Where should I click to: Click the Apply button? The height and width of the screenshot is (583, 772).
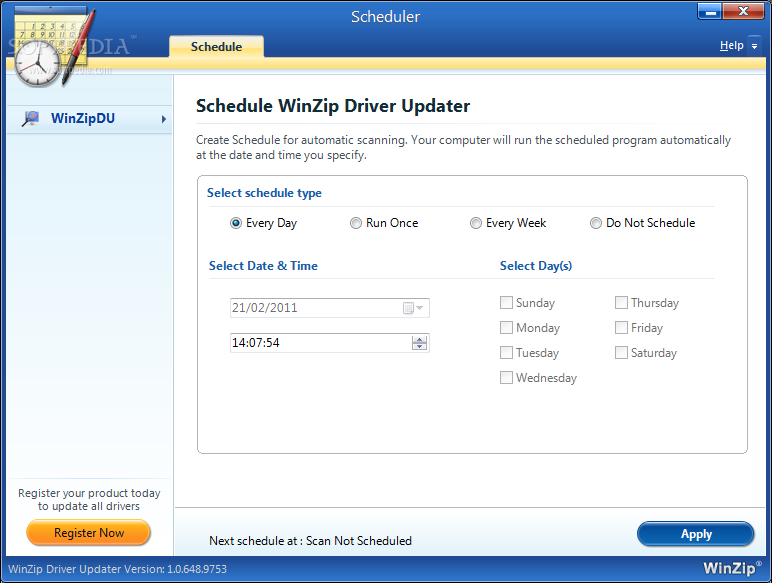[x=696, y=534]
